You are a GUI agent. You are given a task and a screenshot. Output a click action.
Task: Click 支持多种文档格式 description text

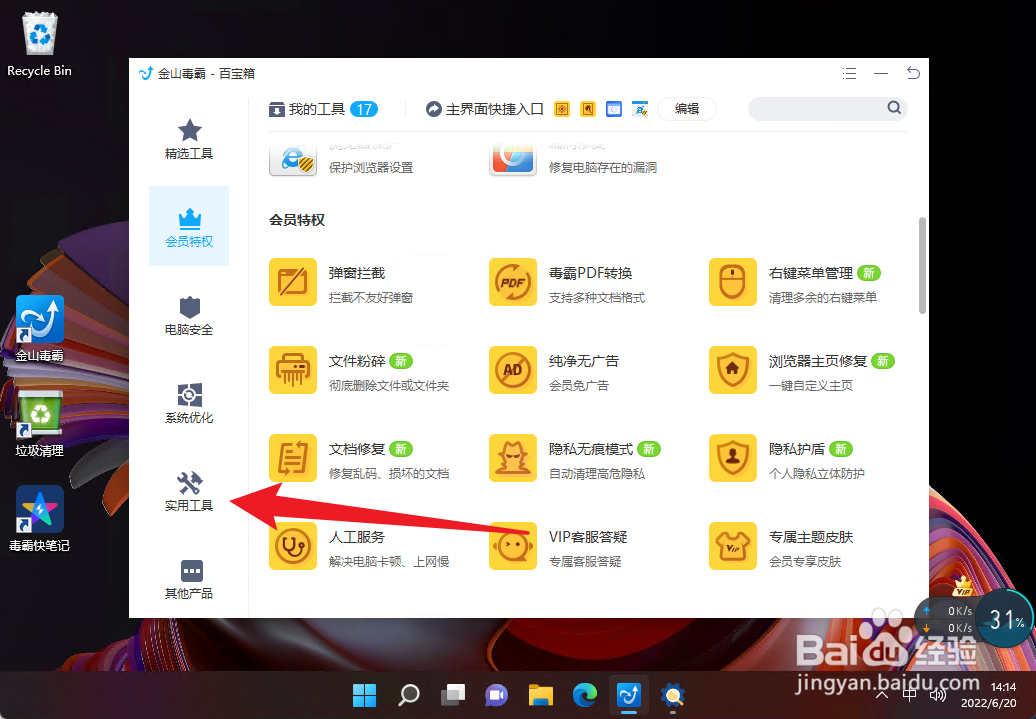(597, 297)
